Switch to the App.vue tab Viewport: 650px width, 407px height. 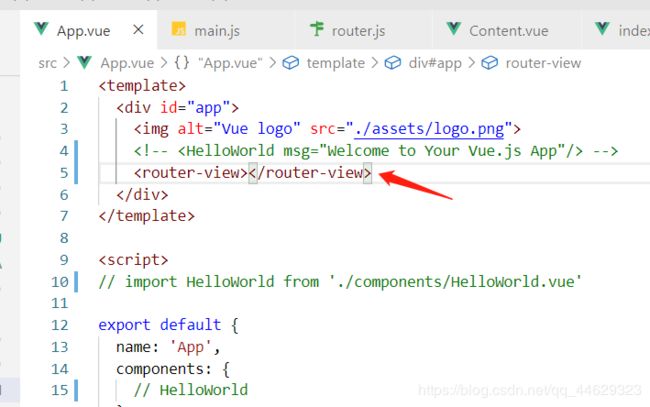coord(89,30)
